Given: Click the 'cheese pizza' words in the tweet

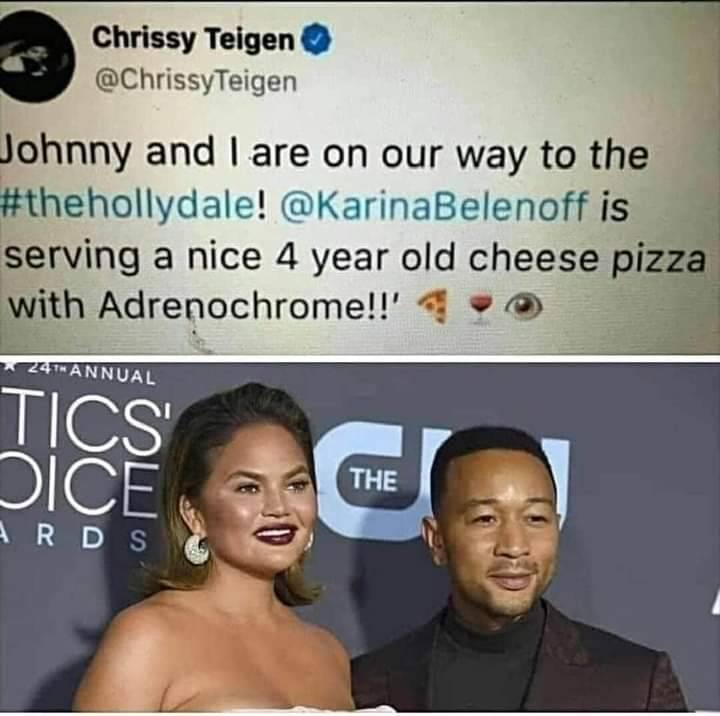Looking at the screenshot, I should [x=587, y=258].
